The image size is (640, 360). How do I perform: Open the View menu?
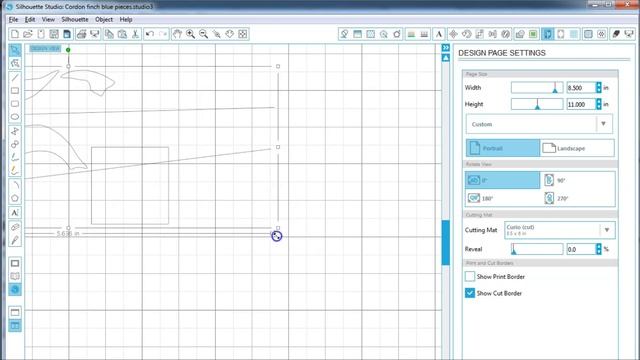click(48, 19)
